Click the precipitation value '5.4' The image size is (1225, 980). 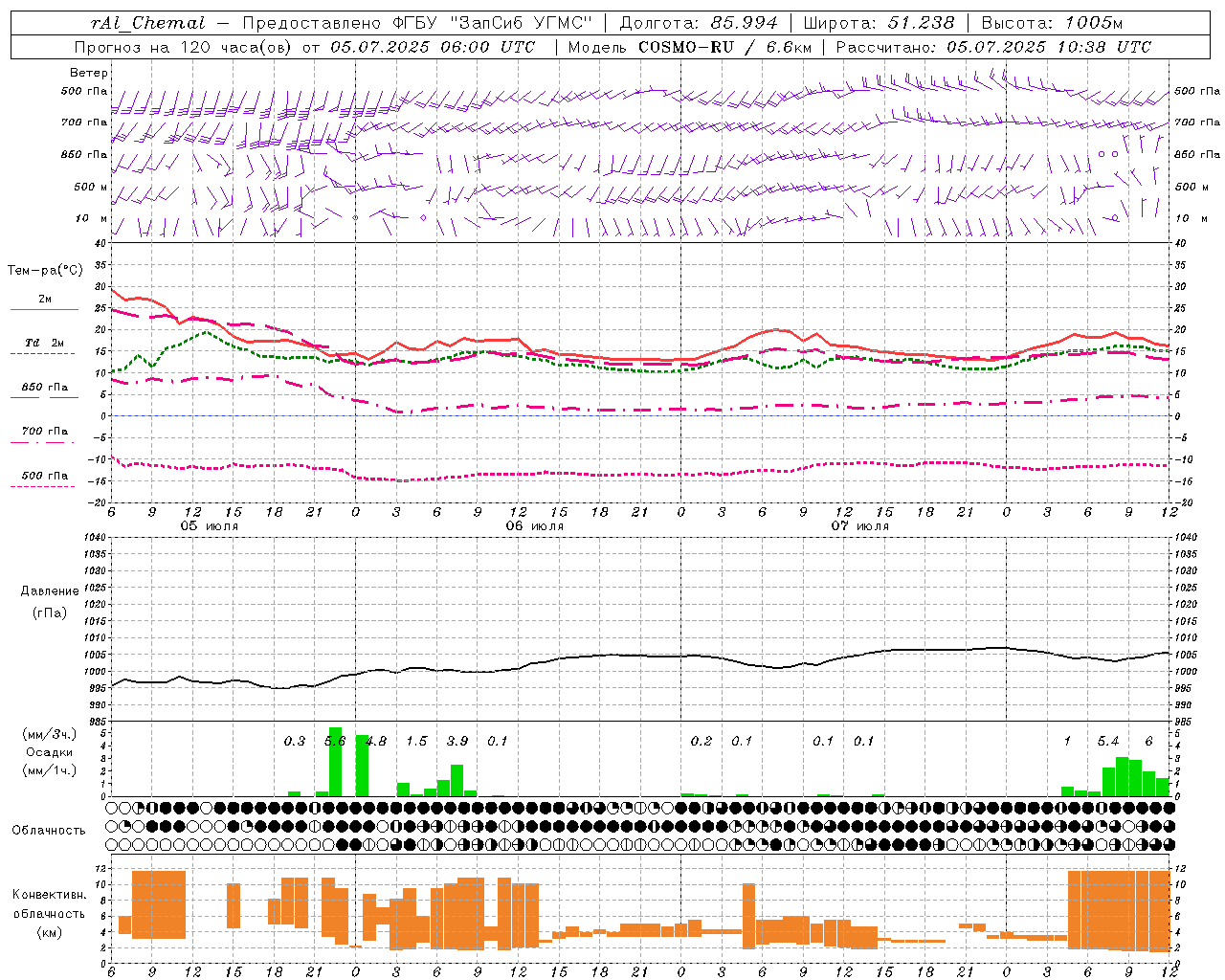[1108, 741]
